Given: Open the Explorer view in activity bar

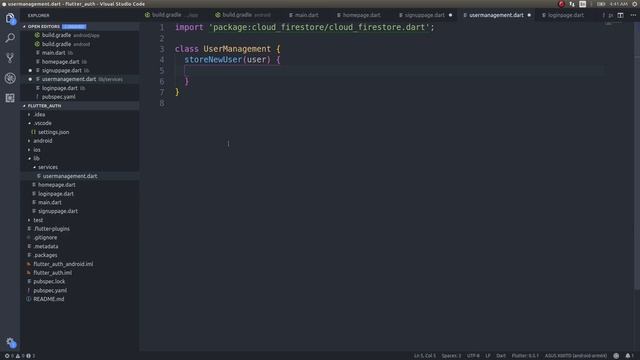Looking at the screenshot, I should pos(10,18).
